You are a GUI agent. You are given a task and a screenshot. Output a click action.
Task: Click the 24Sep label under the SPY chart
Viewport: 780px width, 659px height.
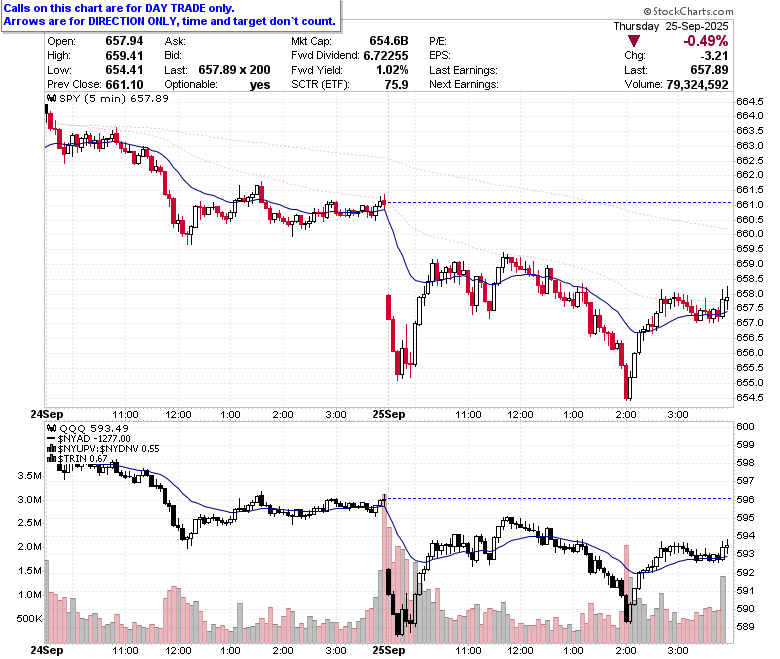[47, 414]
